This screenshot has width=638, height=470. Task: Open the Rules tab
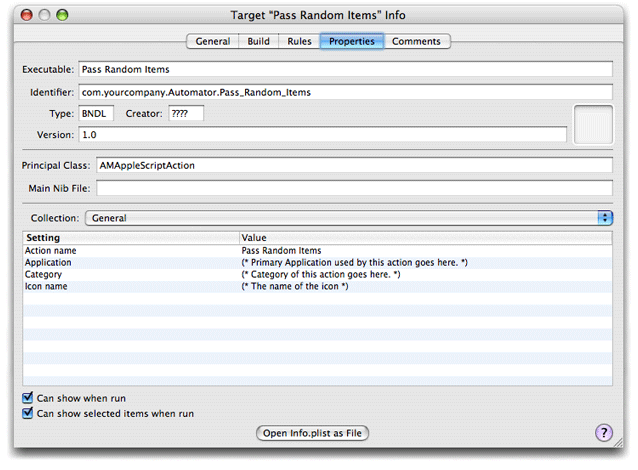(x=298, y=41)
